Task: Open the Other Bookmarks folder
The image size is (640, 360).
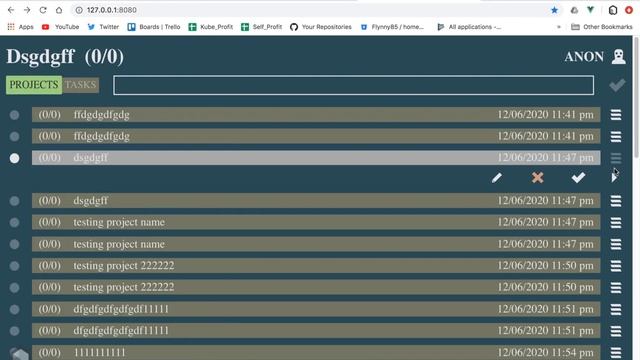Action: click(x=602, y=27)
